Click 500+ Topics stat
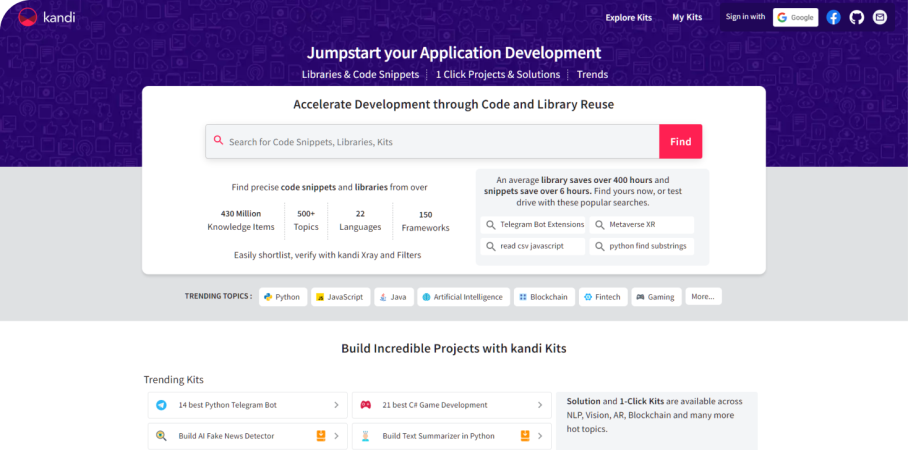 306,221
